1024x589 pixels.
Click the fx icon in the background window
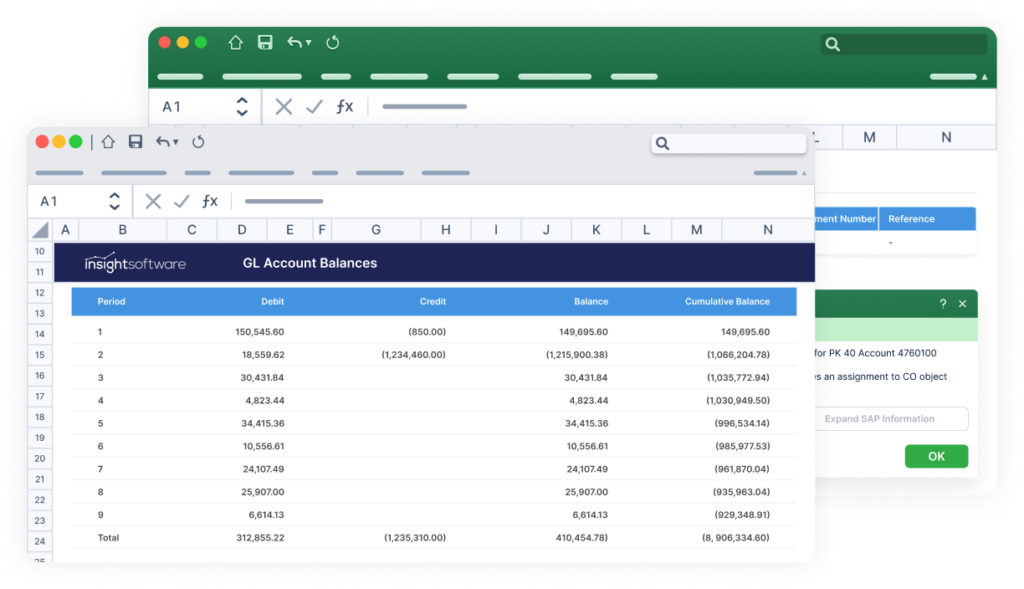(x=343, y=106)
